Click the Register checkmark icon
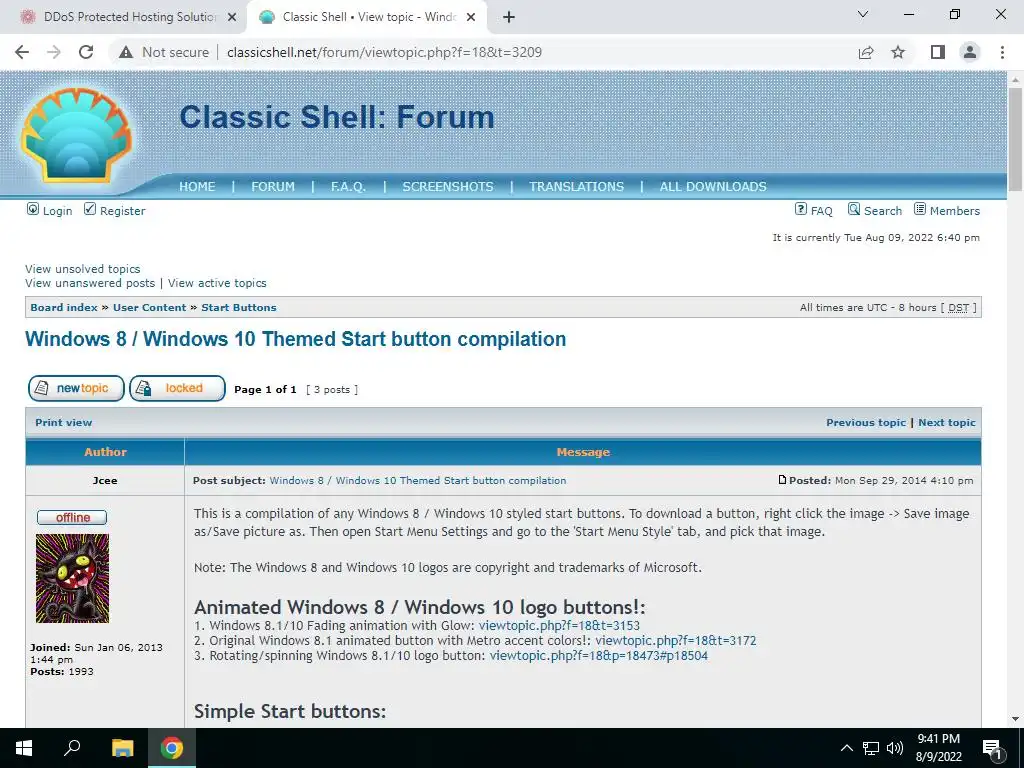 click(x=90, y=209)
